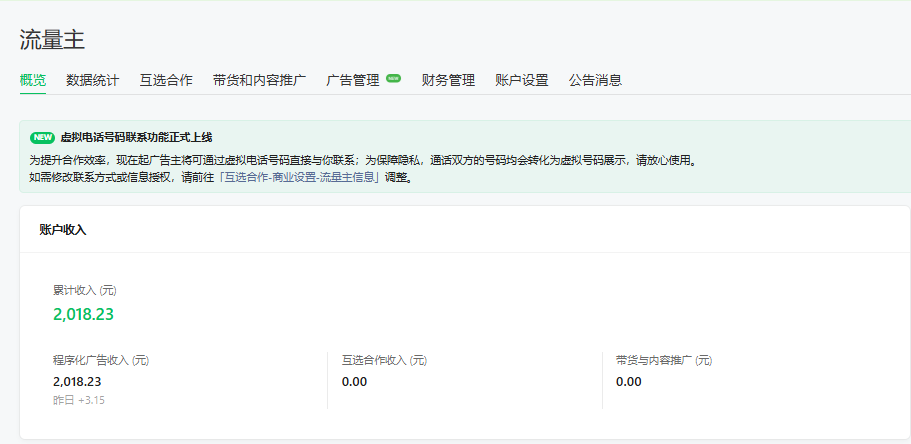The image size is (911, 444).
Task: Click the 0.00 value under 带货与内容推广
Action: tap(629, 381)
